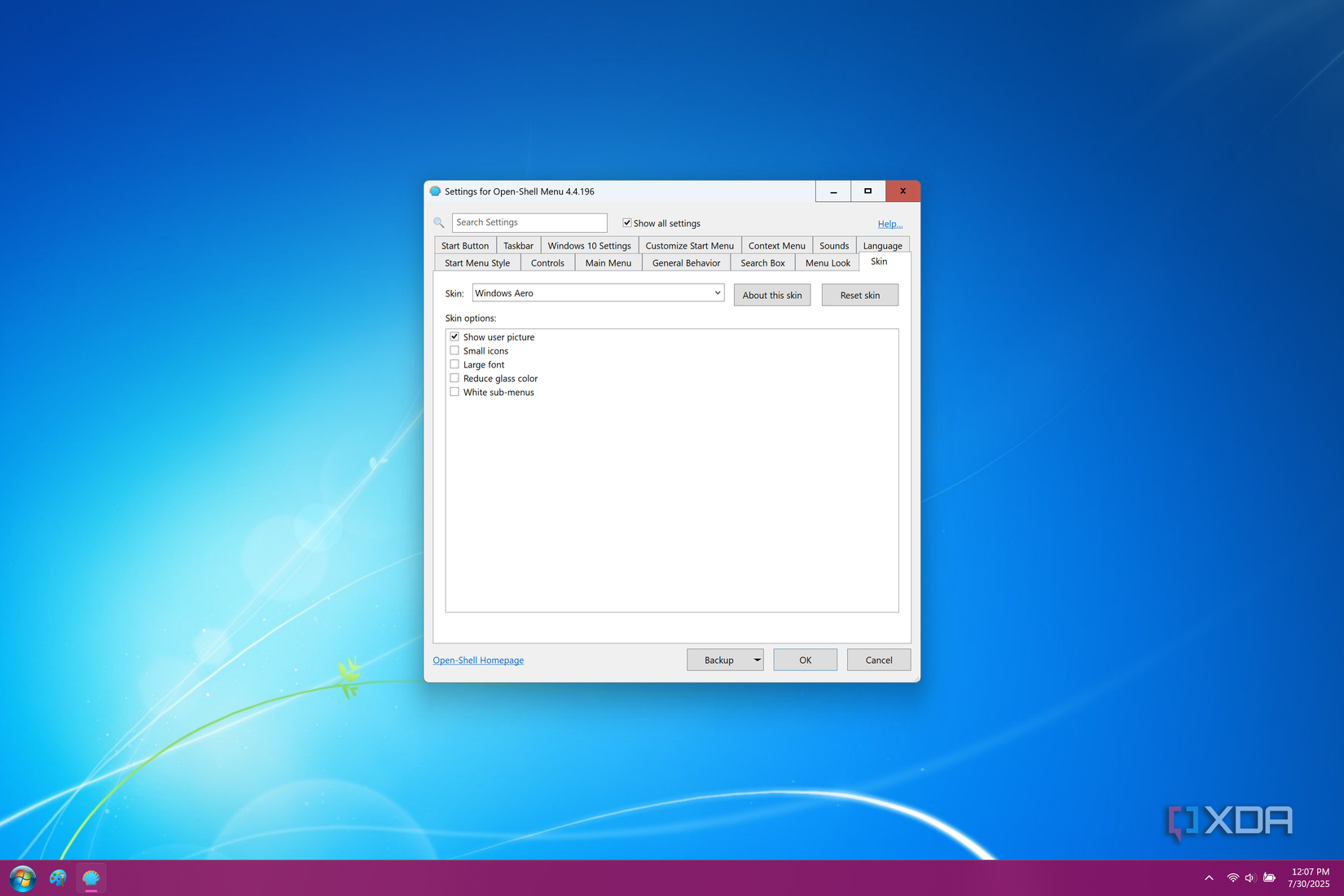Switch to the Main Menu tab
Image resolution: width=1344 pixels, height=896 pixels.
608,263
